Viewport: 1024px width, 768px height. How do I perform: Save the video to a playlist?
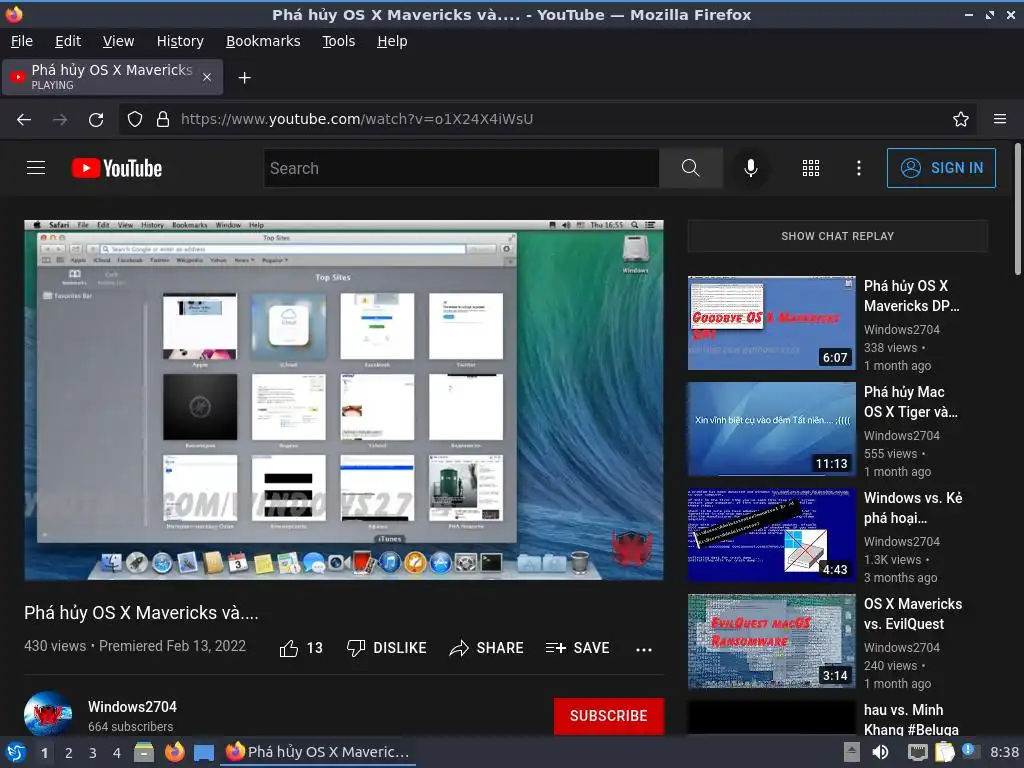pyautogui.click(x=577, y=648)
